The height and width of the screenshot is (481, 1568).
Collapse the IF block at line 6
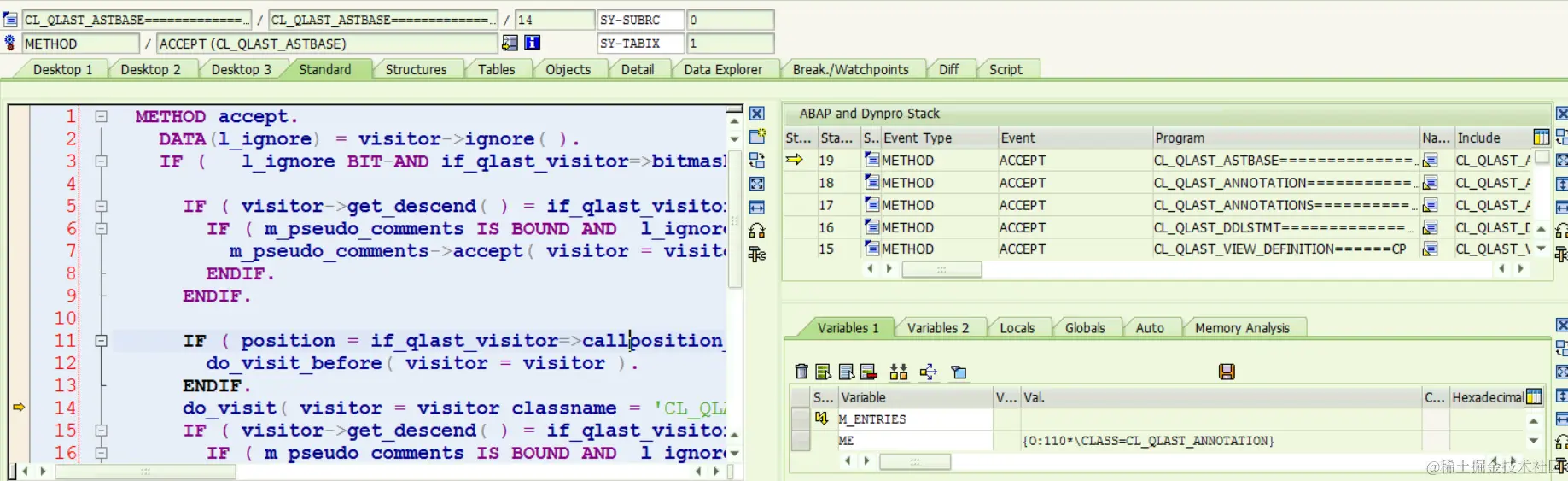[x=101, y=228]
